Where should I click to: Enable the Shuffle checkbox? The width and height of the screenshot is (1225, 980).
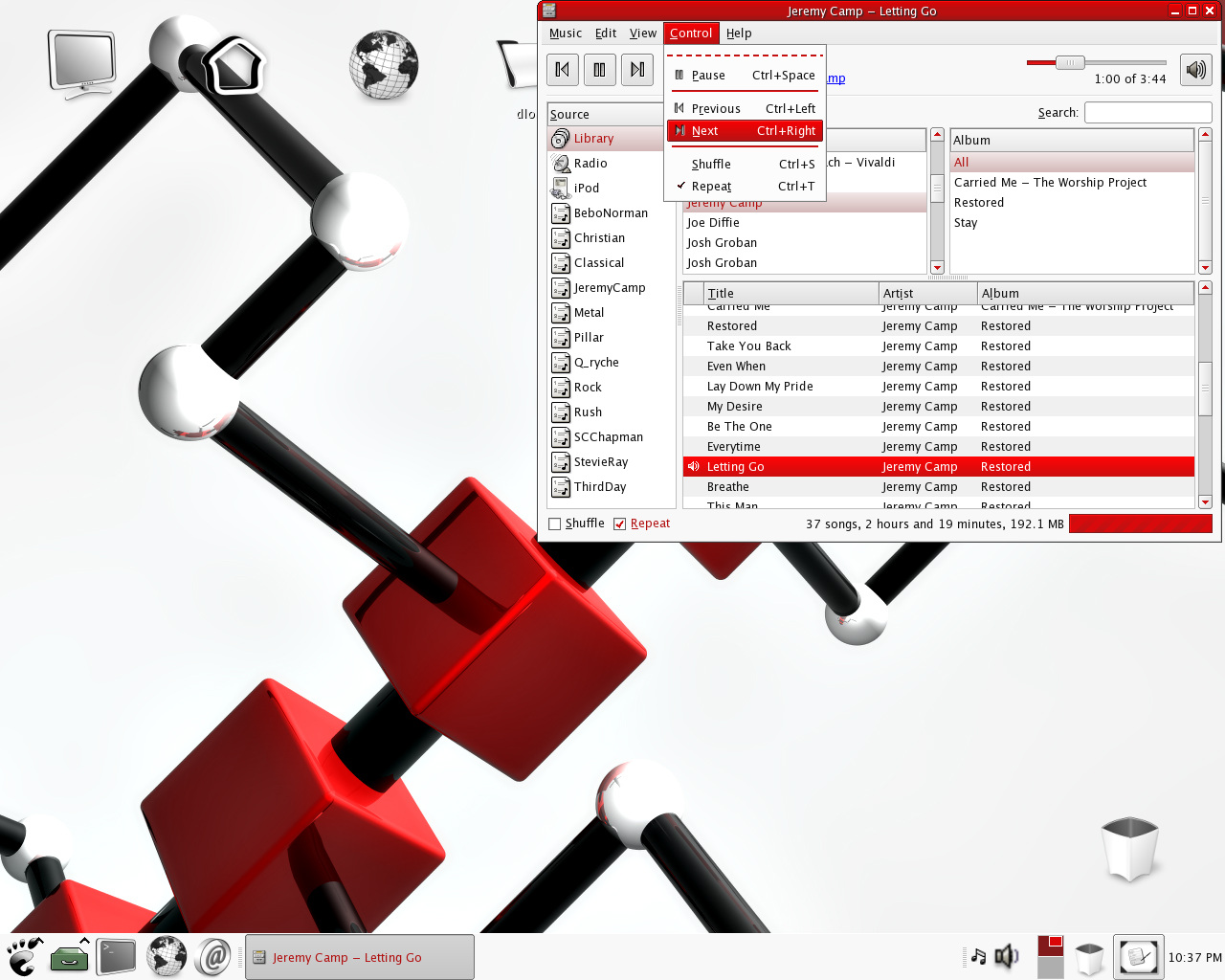(x=554, y=523)
